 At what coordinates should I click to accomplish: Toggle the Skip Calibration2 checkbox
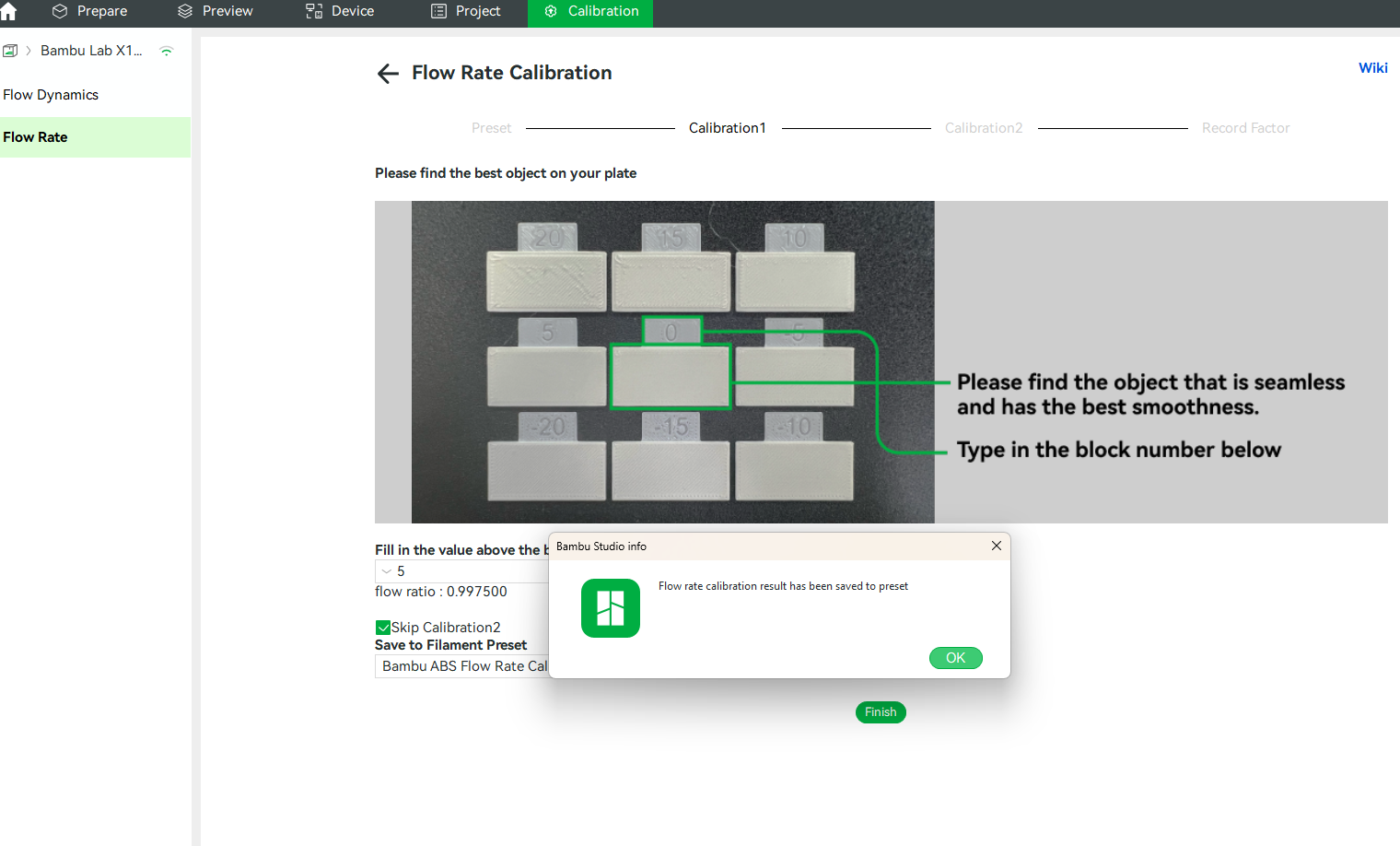(x=383, y=628)
